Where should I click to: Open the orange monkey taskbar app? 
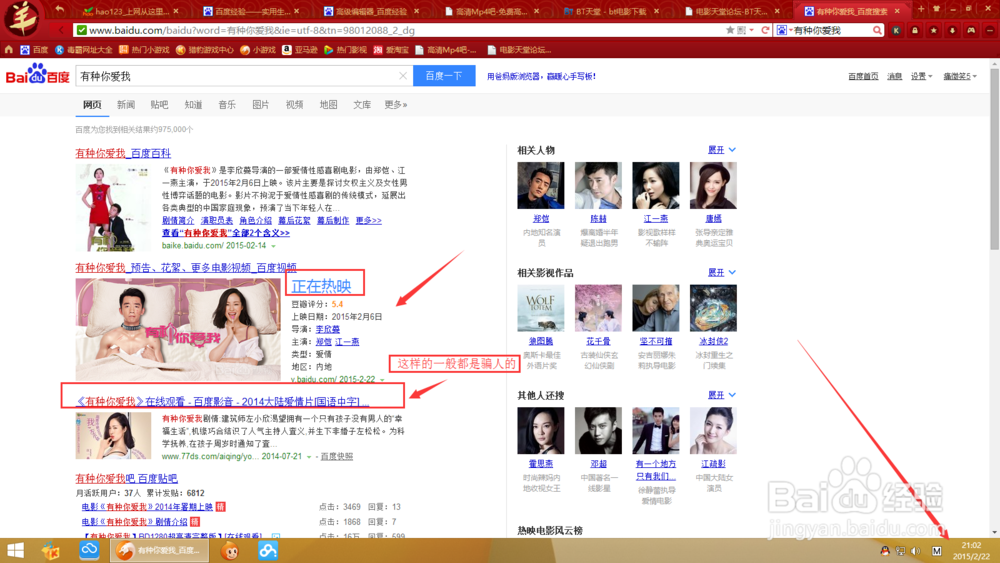pyautogui.click(x=230, y=550)
